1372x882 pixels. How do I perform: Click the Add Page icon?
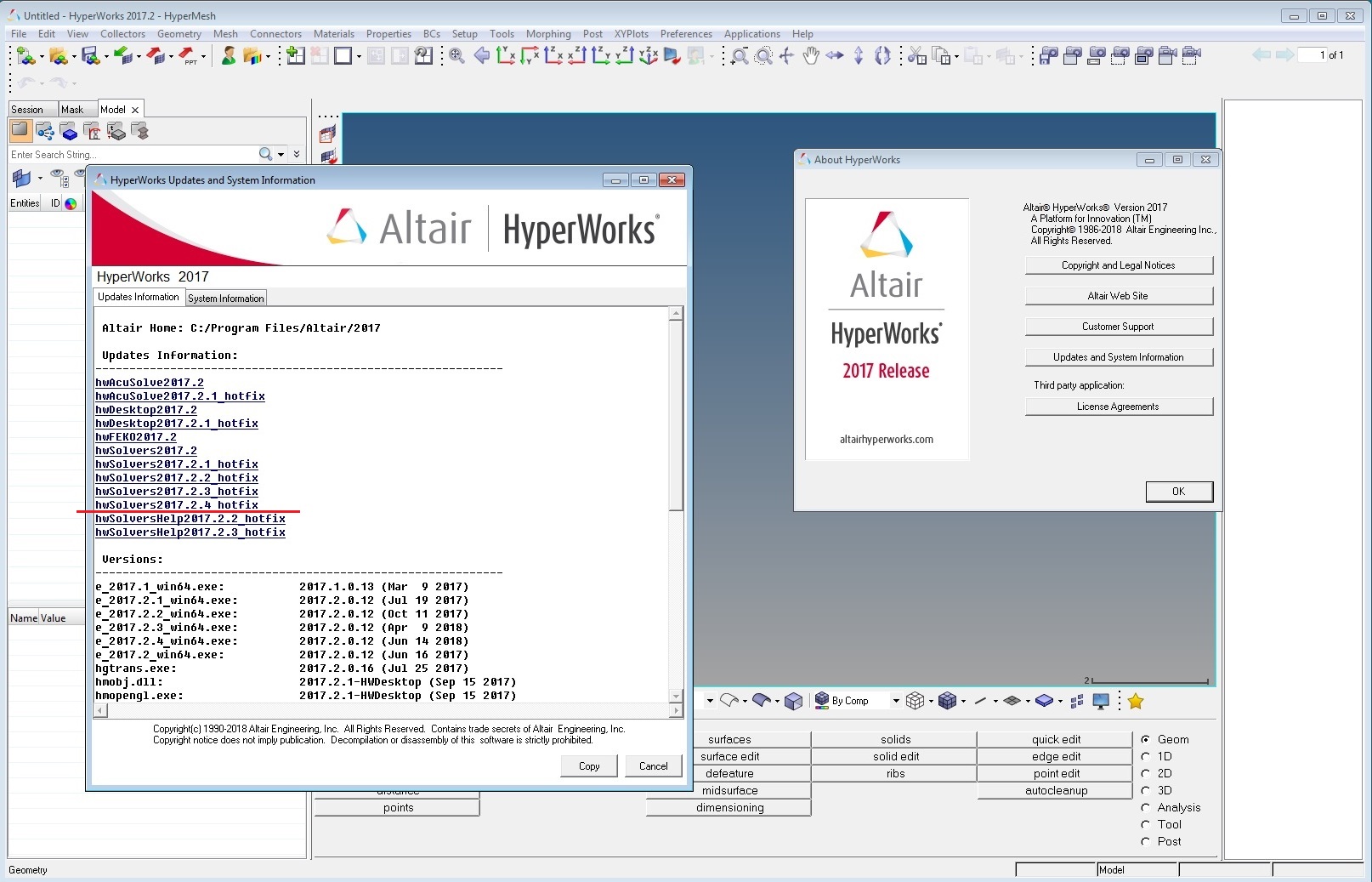pyautogui.click(x=296, y=56)
